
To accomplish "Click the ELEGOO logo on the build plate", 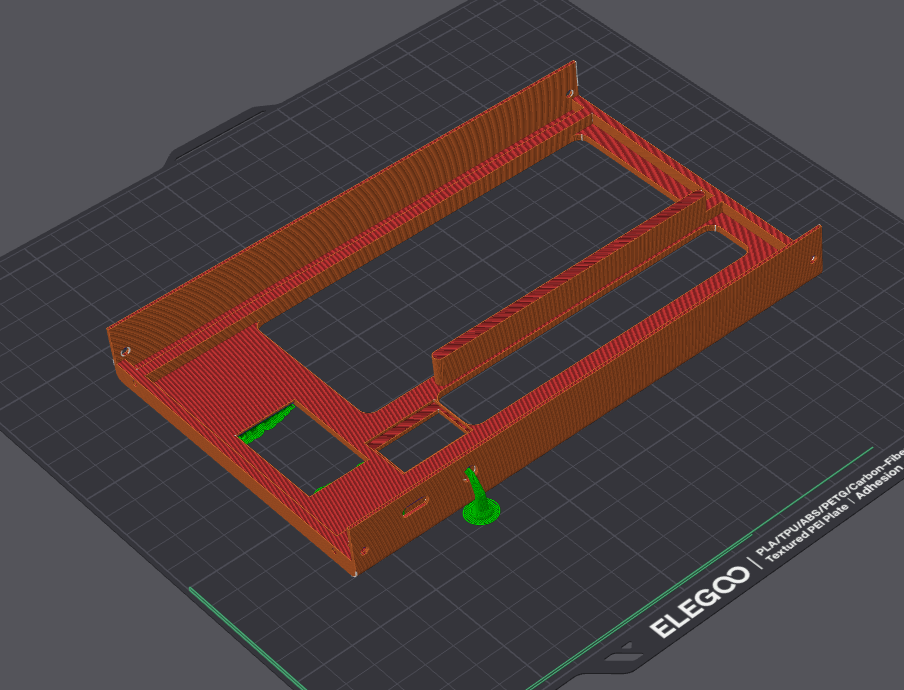I will [x=699, y=602].
